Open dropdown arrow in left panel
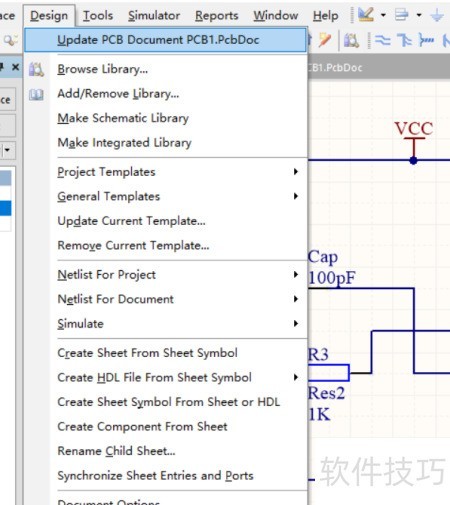This screenshot has height=505, width=450. (x=7, y=150)
